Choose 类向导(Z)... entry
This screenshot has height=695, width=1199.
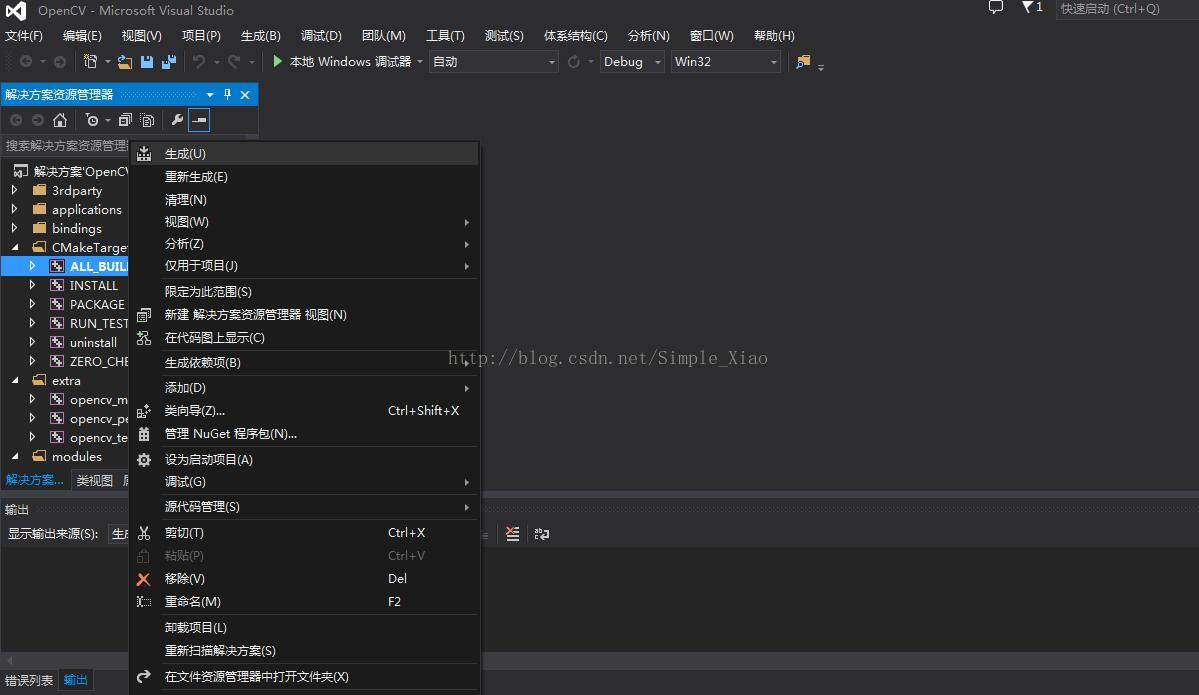point(304,411)
